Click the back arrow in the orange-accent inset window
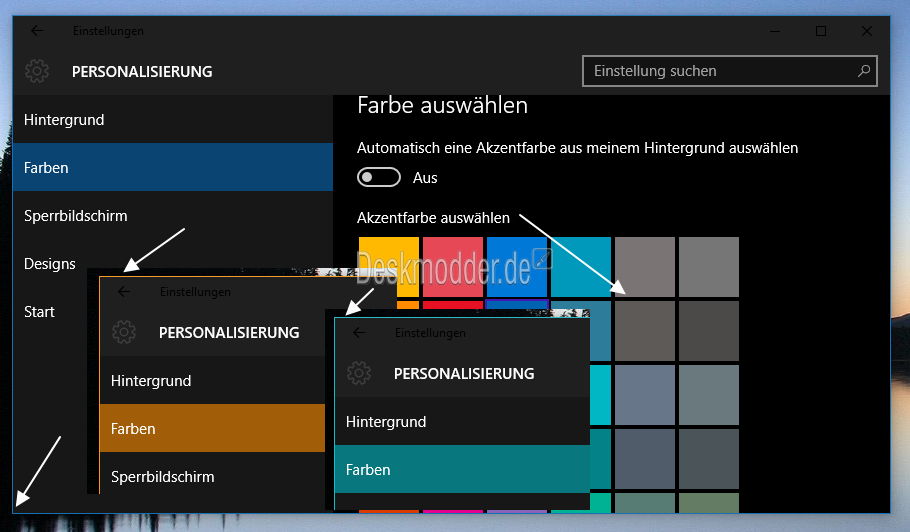The image size is (910, 532). 124,292
